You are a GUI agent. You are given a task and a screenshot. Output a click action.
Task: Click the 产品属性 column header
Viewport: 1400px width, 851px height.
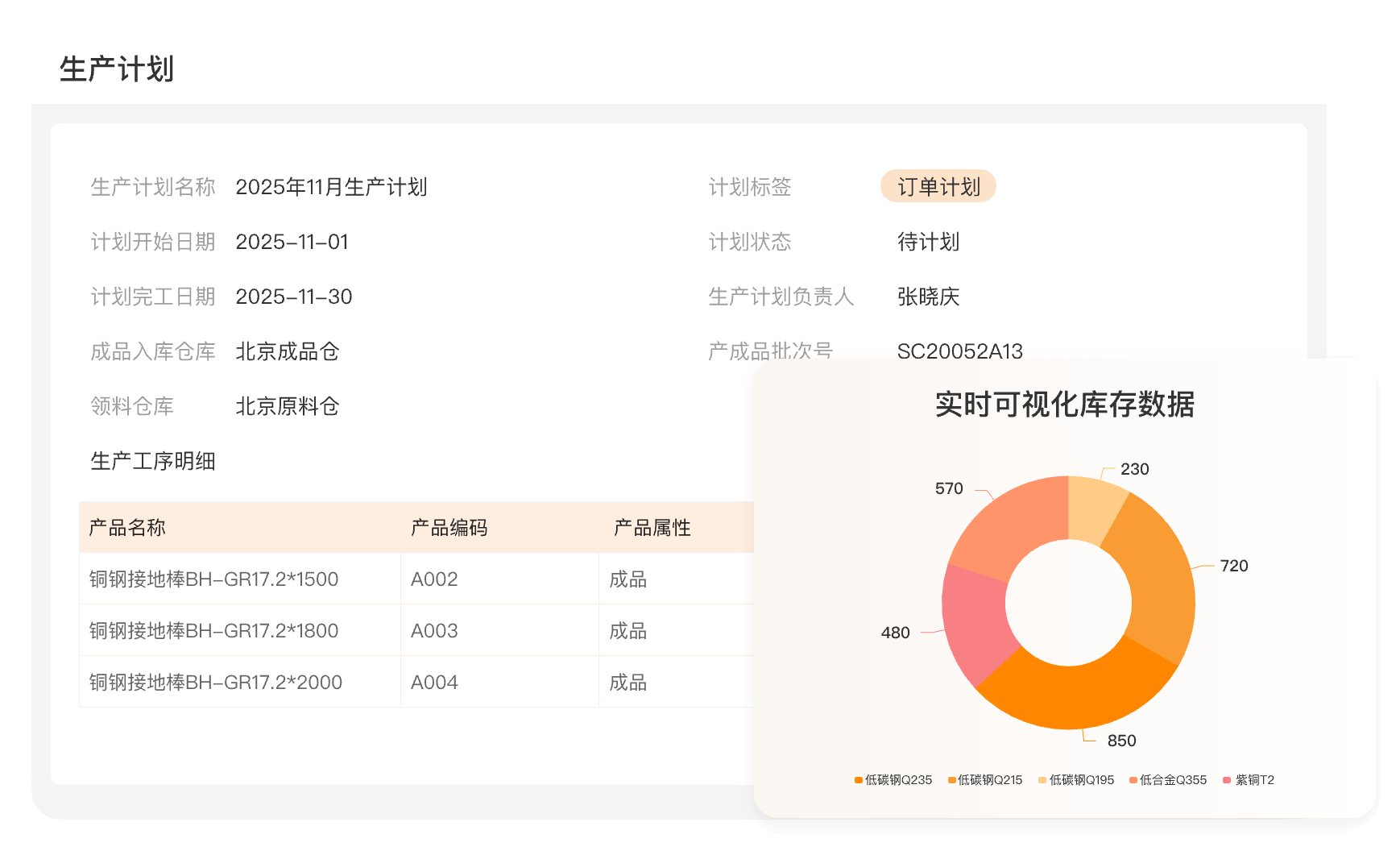click(652, 528)
